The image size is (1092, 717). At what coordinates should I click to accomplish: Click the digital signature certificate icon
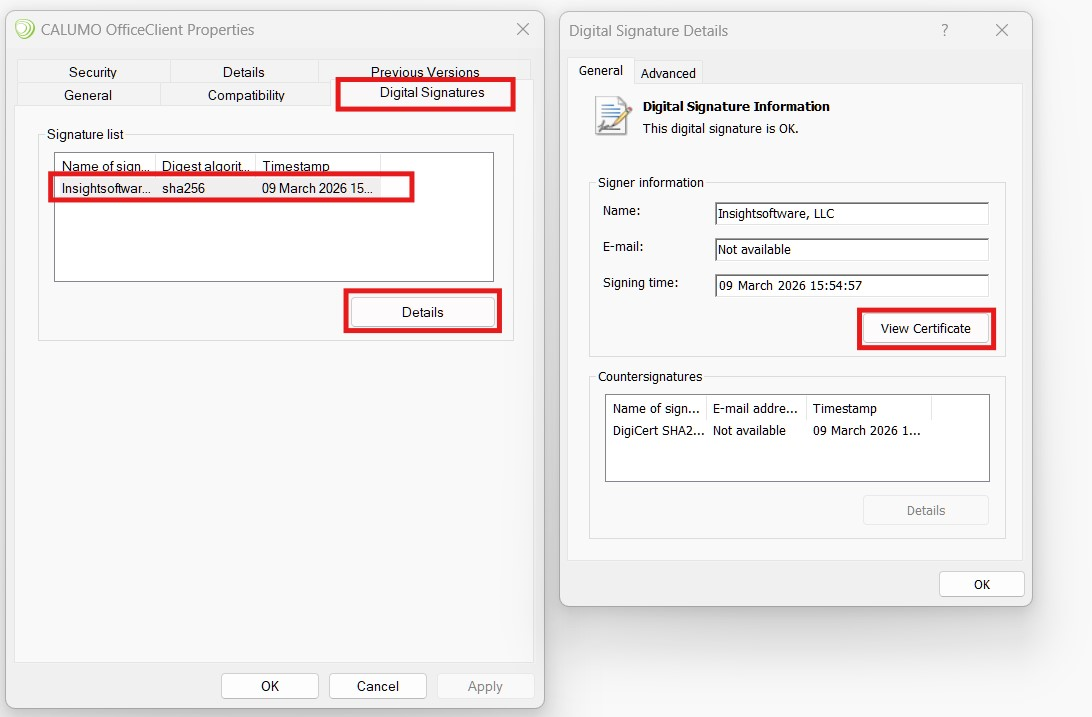pyautogui.click(x=613, y=116)
